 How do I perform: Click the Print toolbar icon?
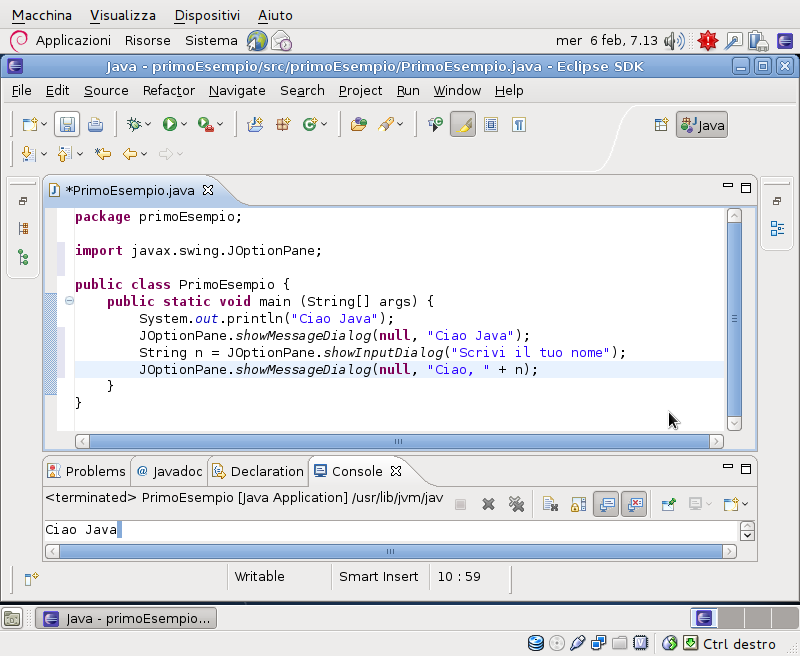click(x=95, y=124)
